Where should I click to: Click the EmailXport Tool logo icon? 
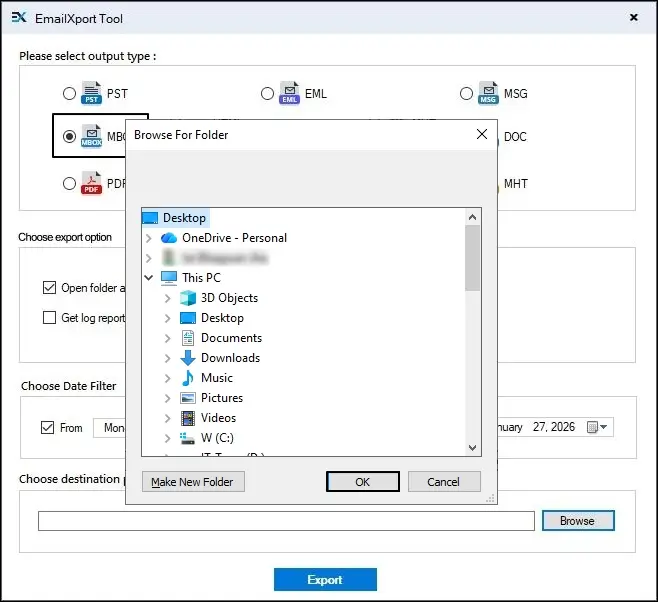(19, 18)
